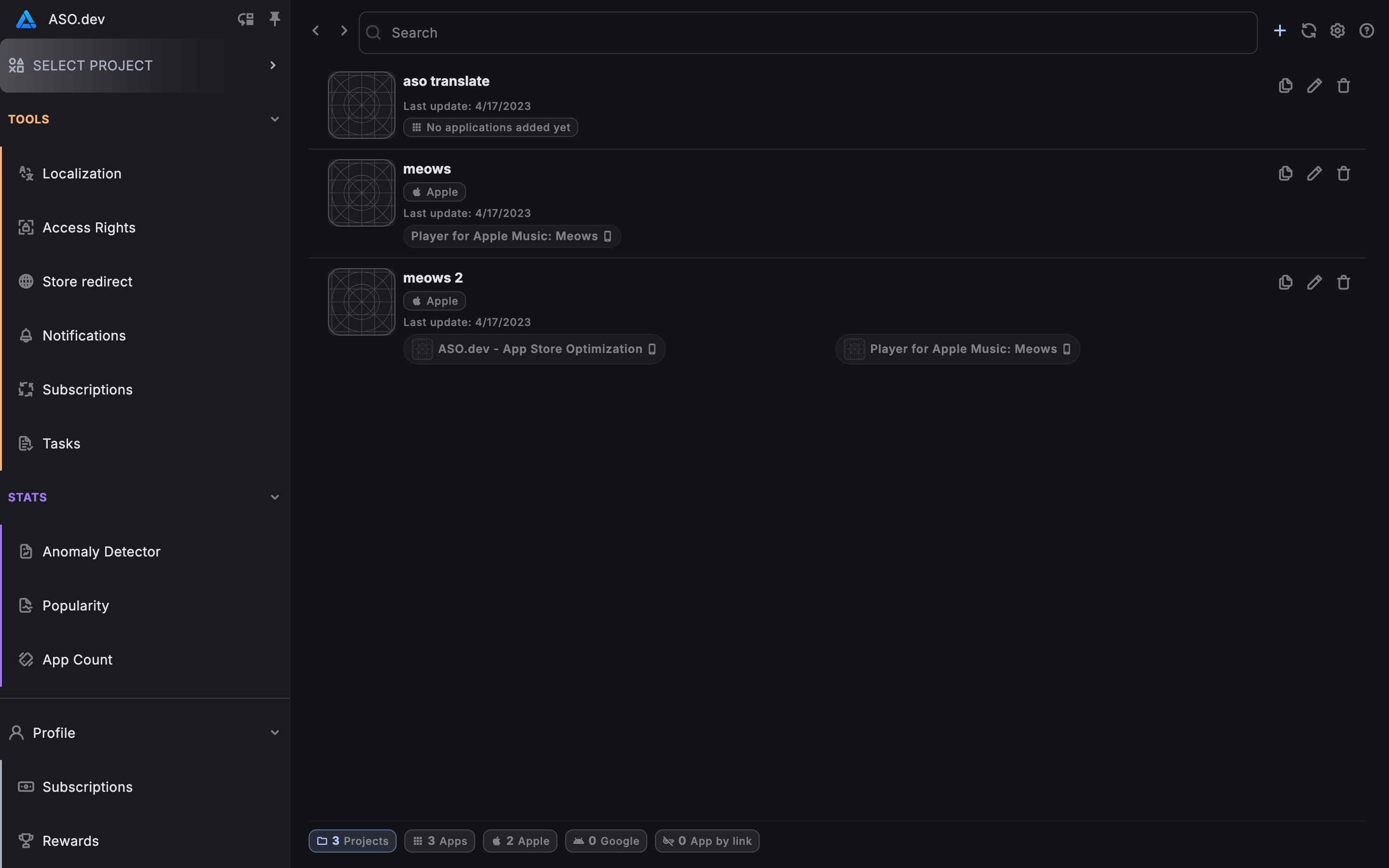This screenshot has height=868, width=1389.
Task: Duplicate the meows project
Action: (1286, 174)
